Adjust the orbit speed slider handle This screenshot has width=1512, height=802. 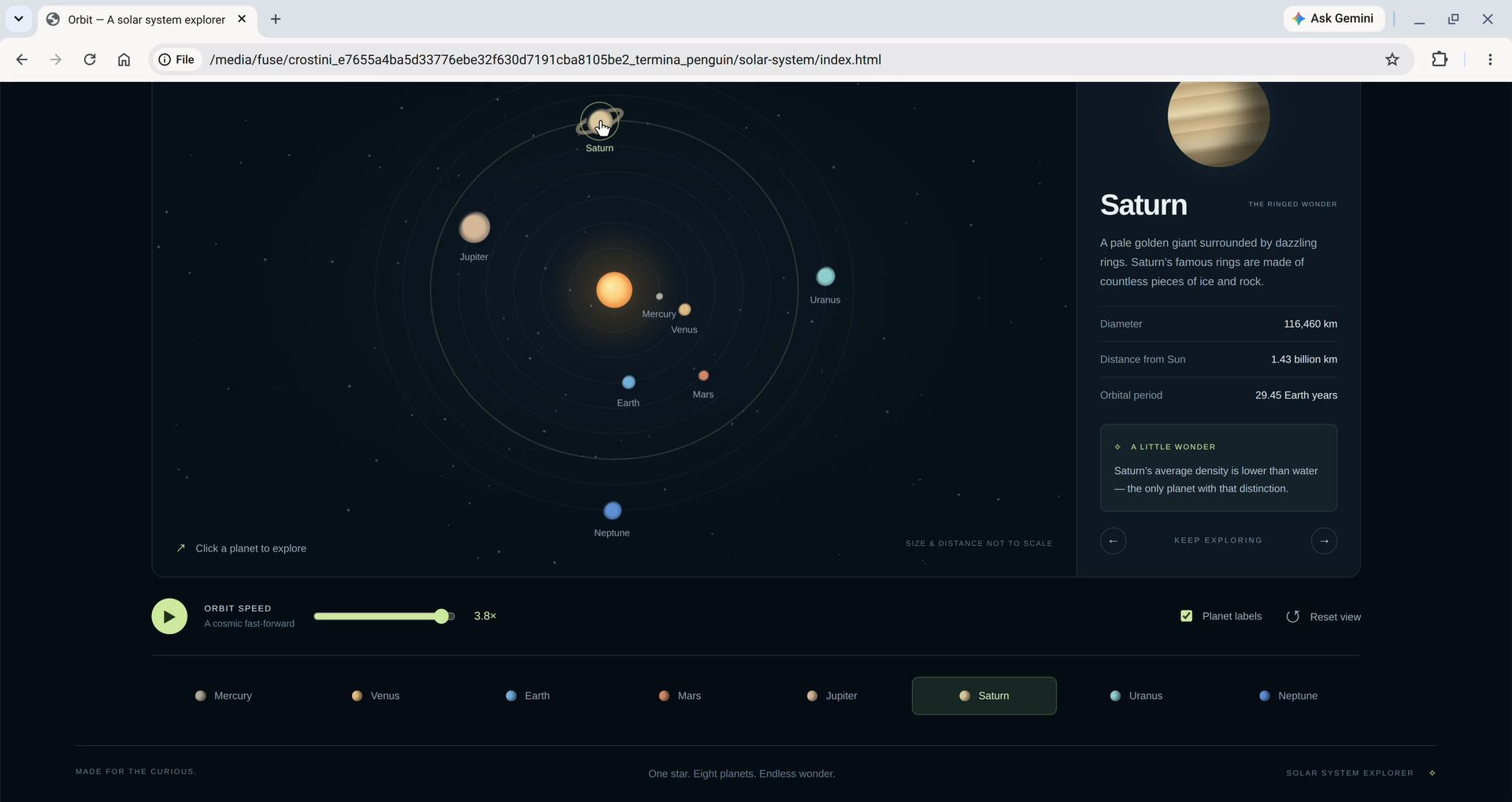[x=442, y=616]
